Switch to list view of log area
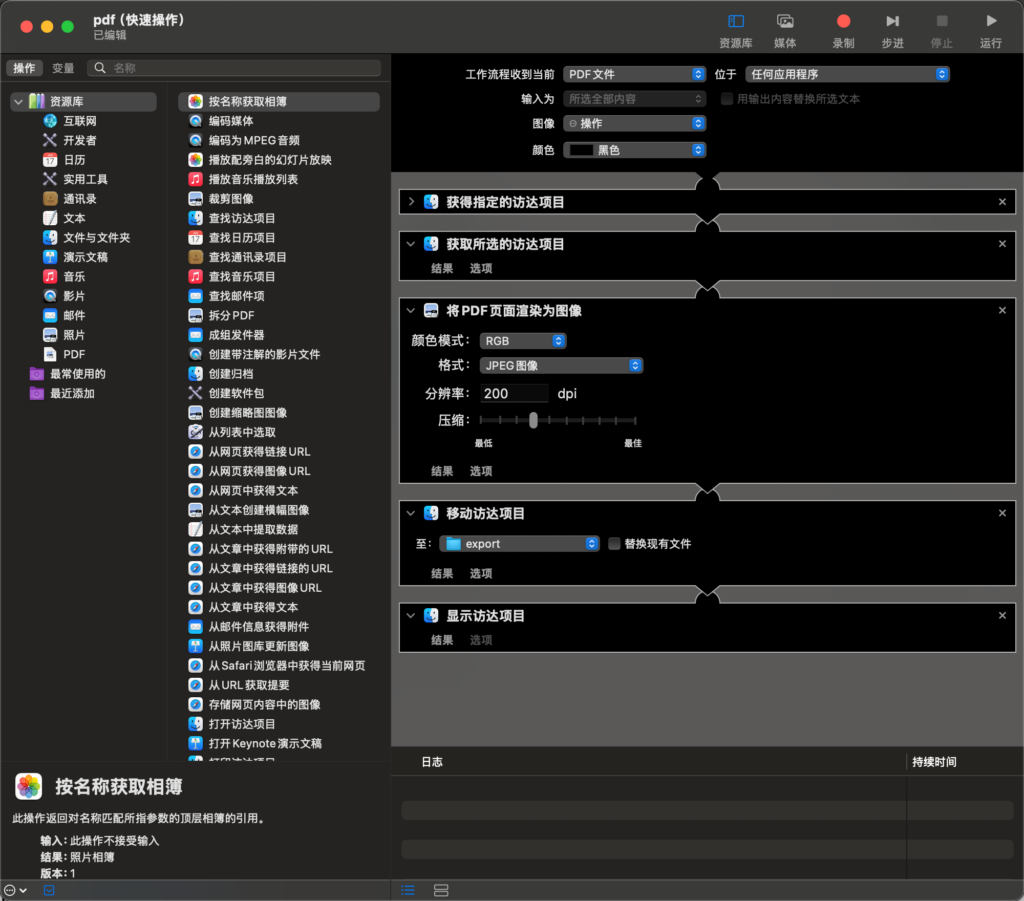Image resolution: width=1024 pixels, height=901 pixels. coord(408,890)
